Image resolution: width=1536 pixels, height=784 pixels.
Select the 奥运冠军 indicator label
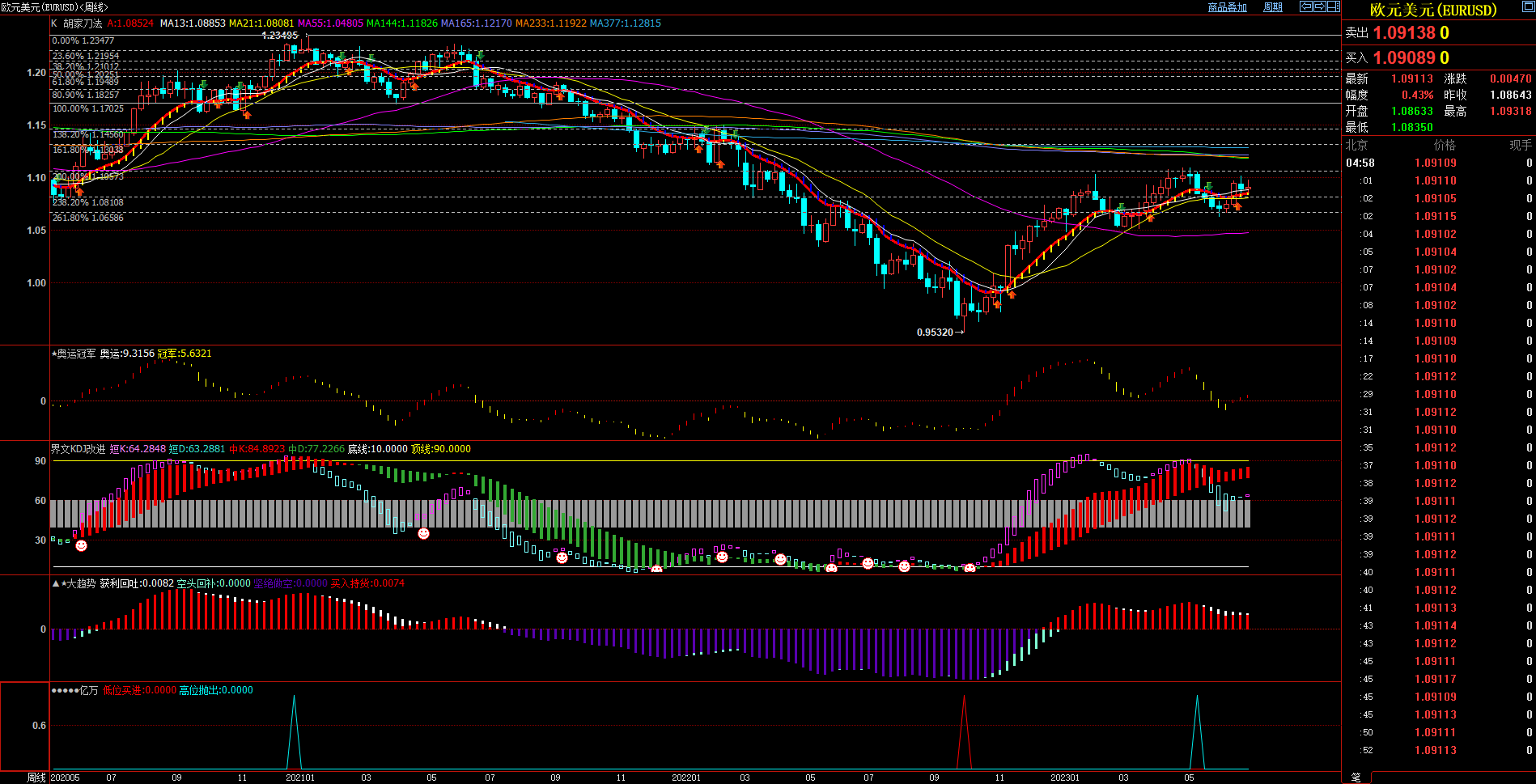pos(76,354)
